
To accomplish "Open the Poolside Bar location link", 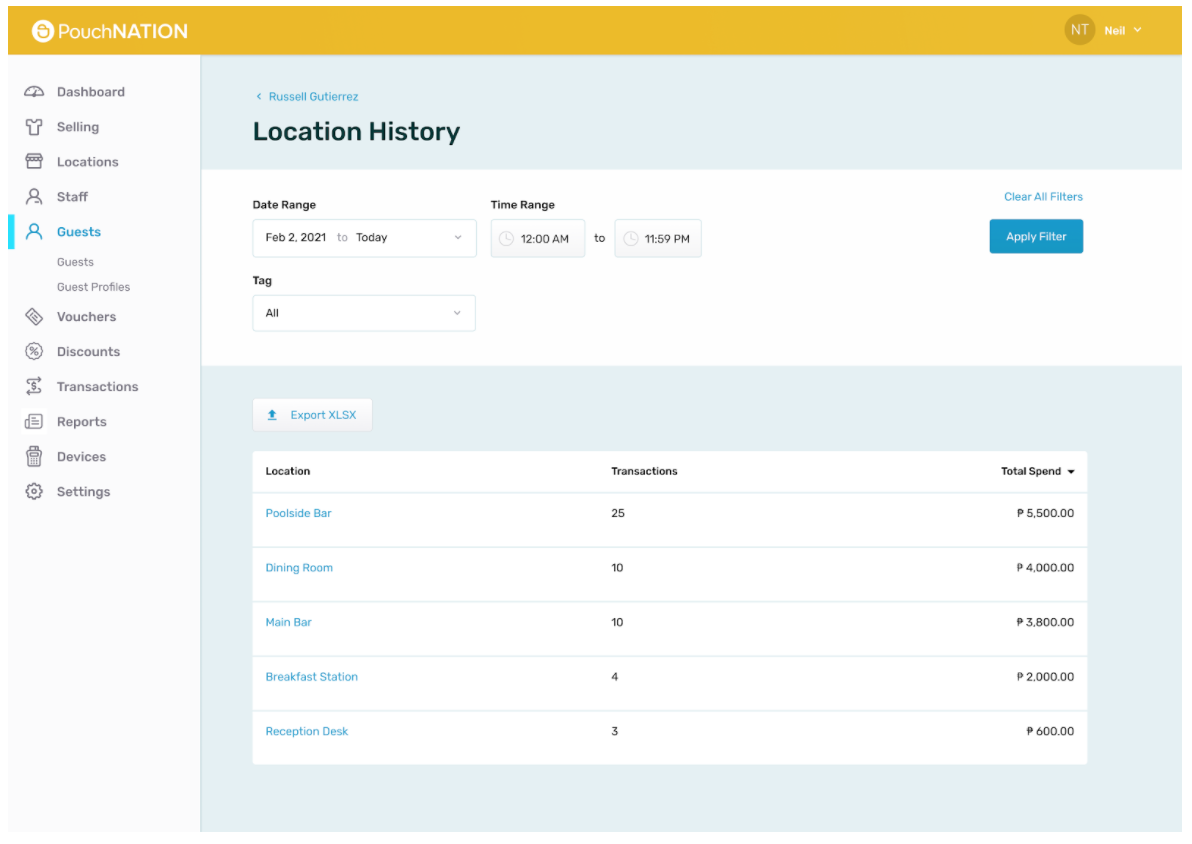I will point(298,513).
